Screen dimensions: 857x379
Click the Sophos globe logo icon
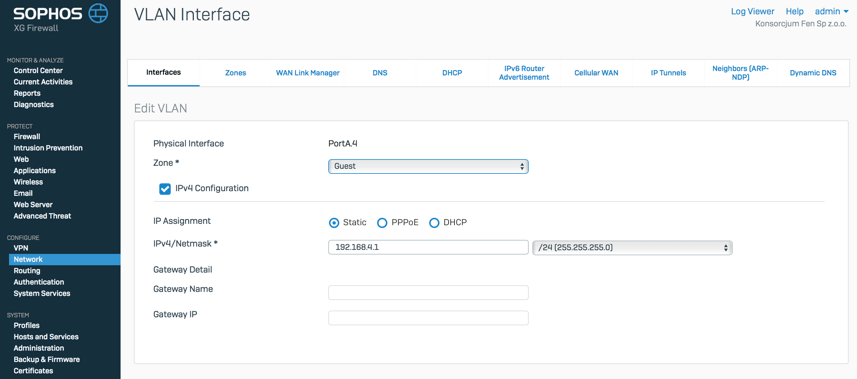(x=98, y=13)
